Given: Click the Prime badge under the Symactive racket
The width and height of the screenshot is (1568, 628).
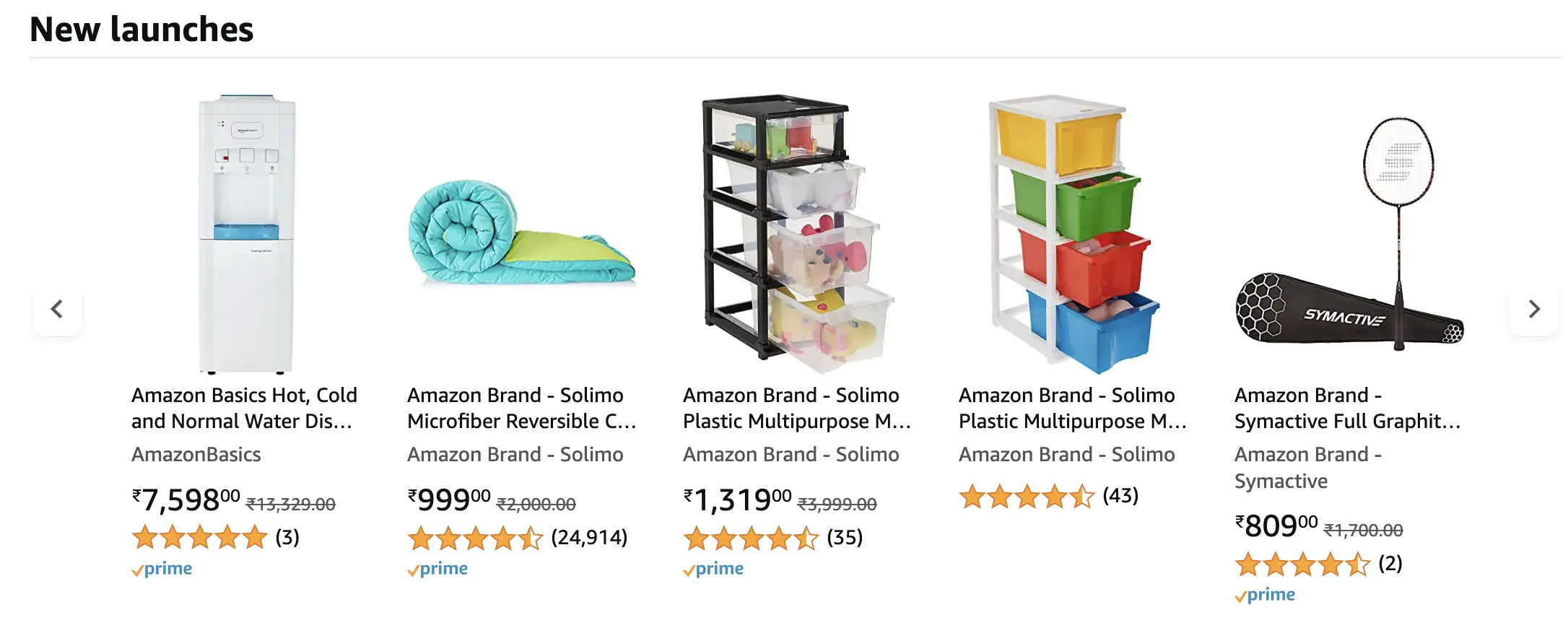Looking at the screenshot, I should [x=1266, y=594].
